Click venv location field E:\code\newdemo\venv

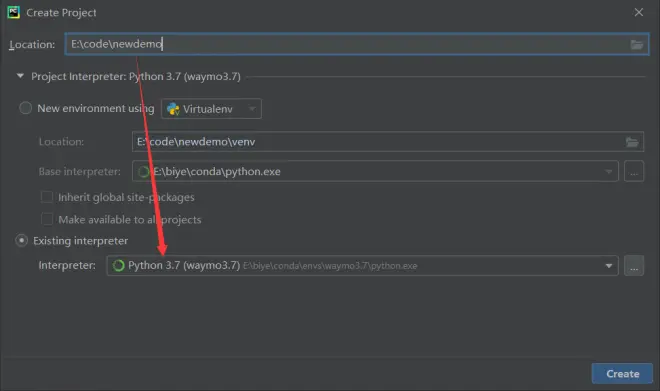[388, 142]
